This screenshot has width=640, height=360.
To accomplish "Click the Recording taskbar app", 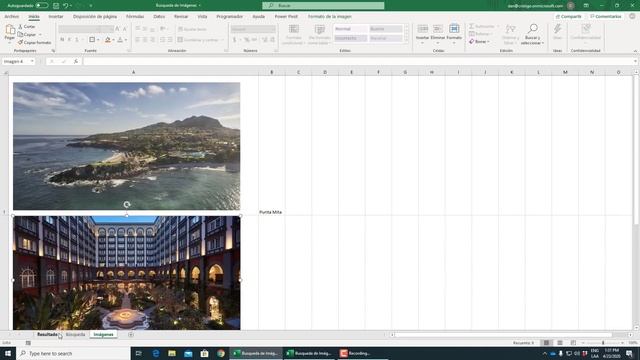I will pyautogui.click(x=355, y=353).
